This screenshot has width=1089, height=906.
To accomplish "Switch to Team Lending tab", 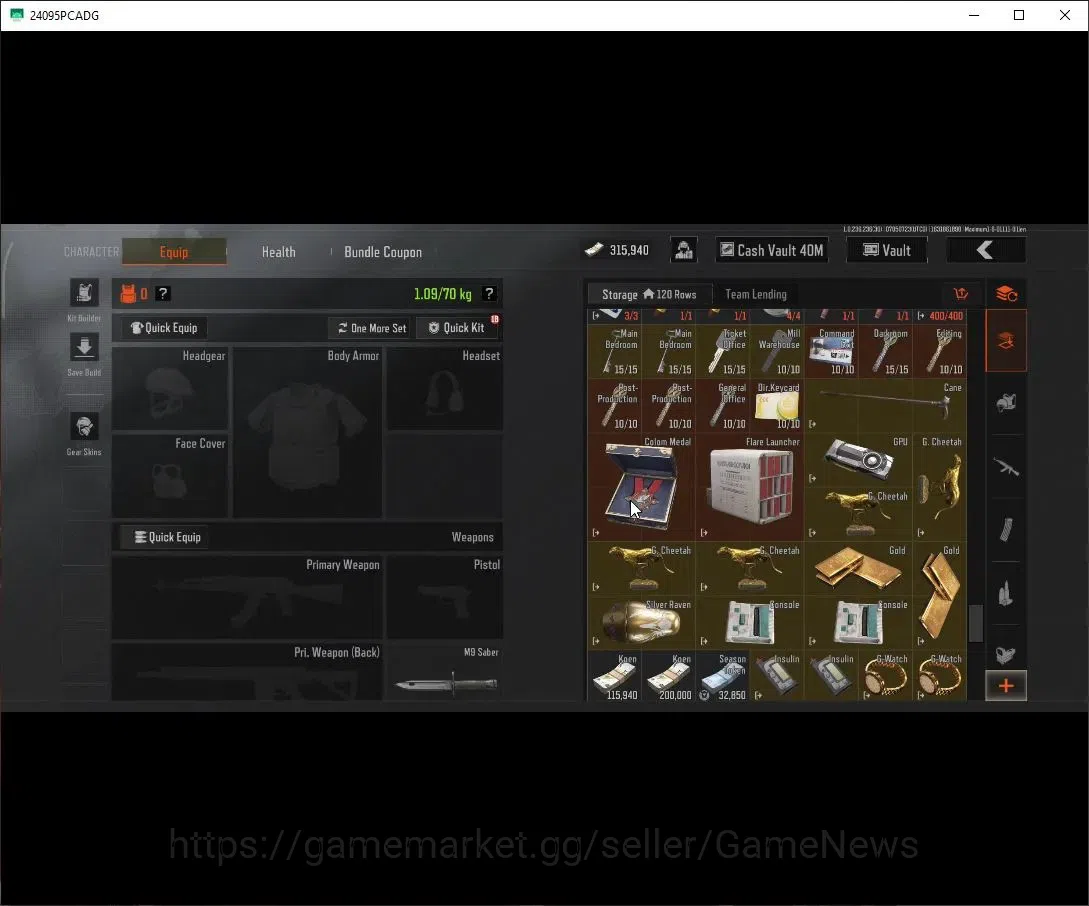I will (756, 294).
